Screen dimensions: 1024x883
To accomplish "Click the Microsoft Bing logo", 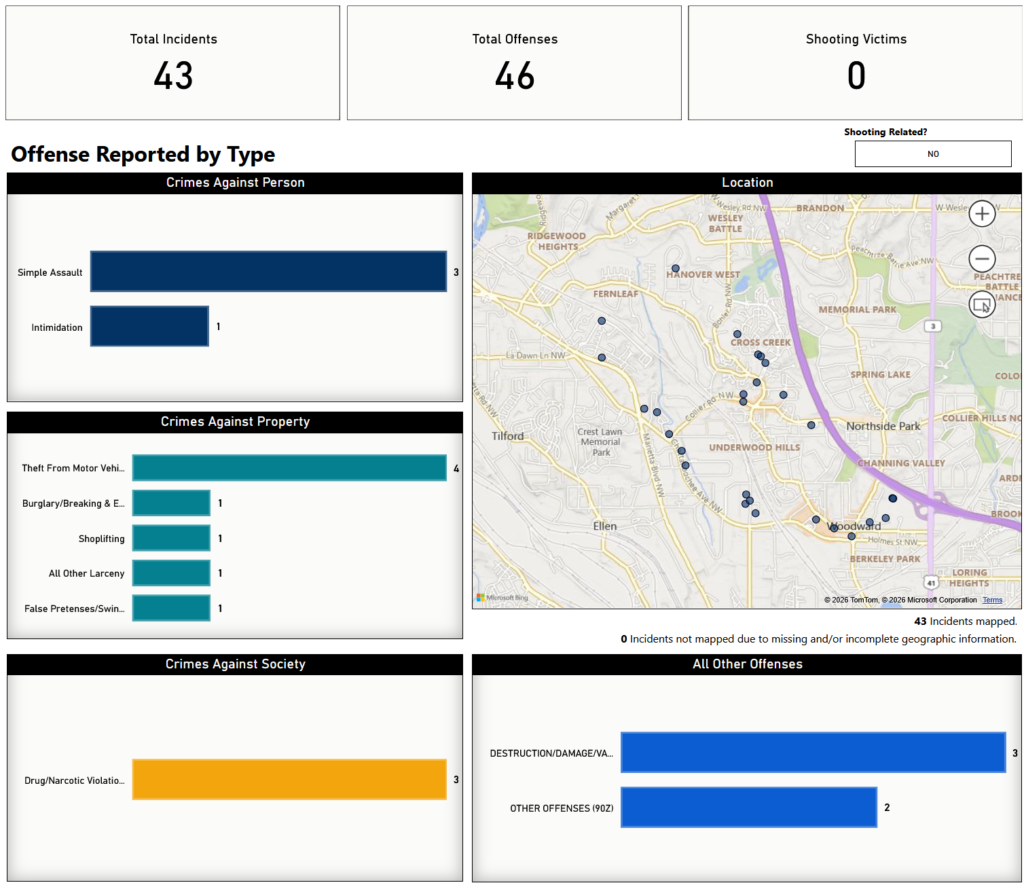I will tap(502, 598).
